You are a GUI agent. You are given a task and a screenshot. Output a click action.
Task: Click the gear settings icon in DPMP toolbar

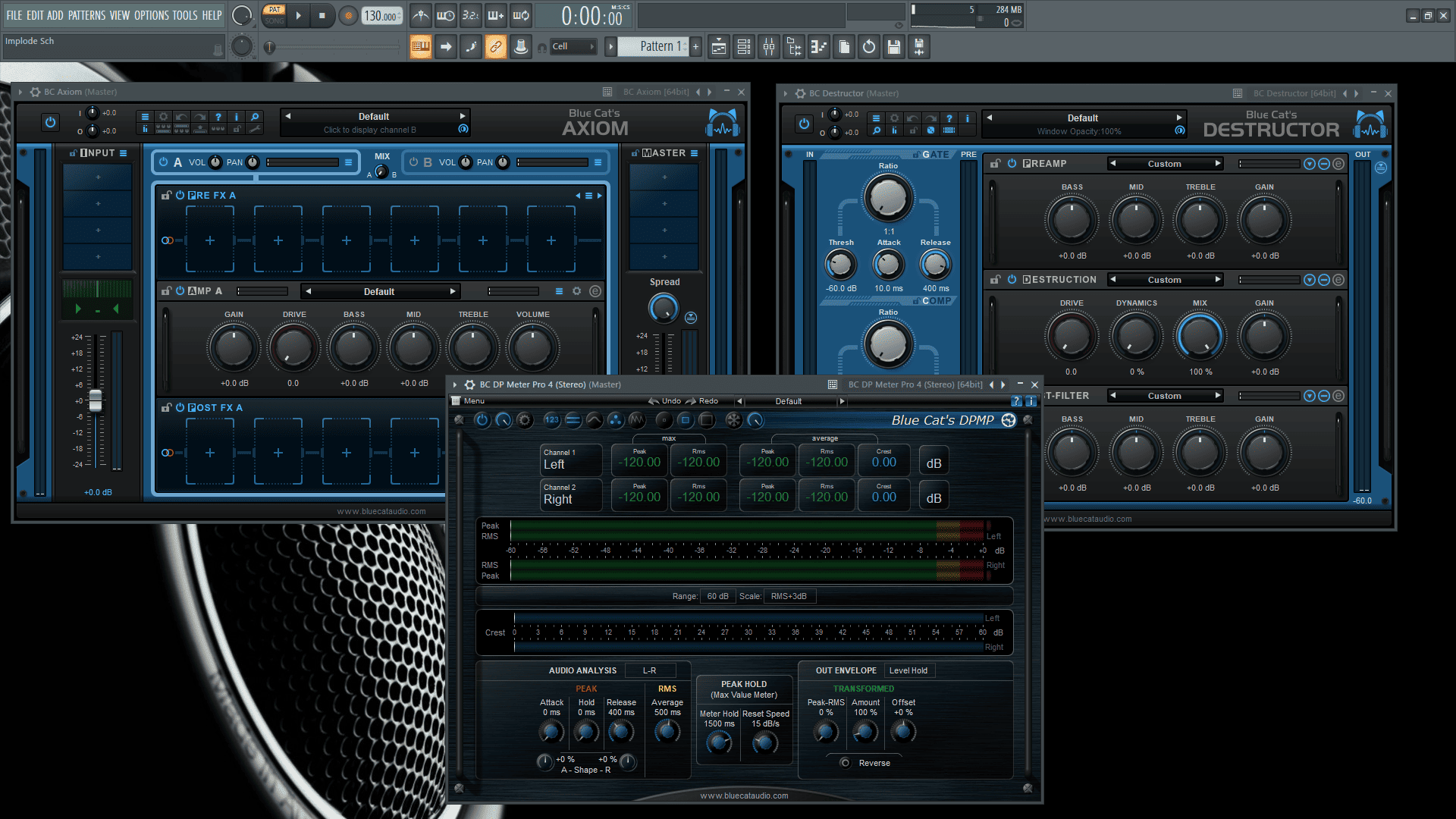coord(524,420)
